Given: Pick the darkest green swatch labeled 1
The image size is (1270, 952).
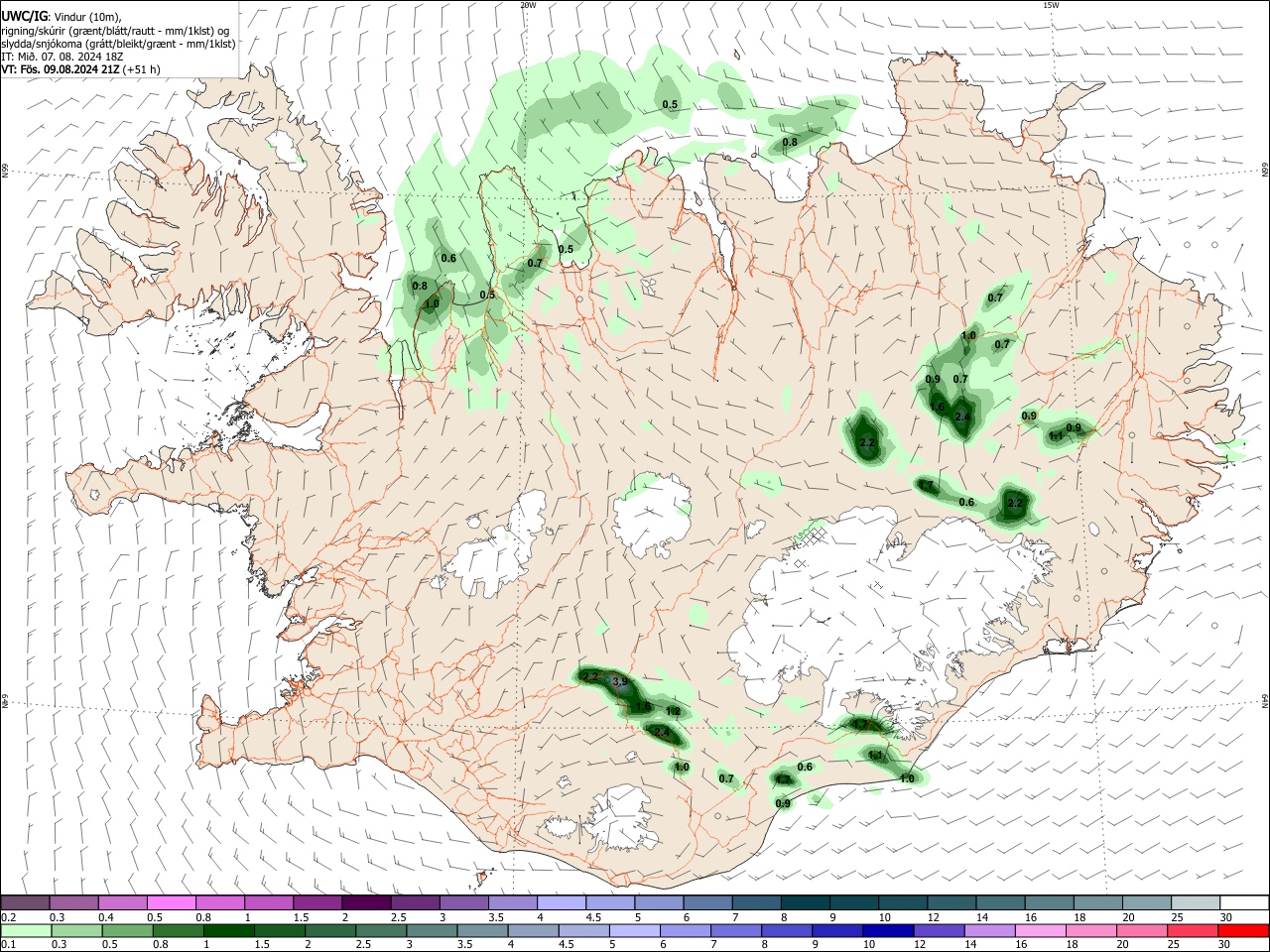Looking at the screenshot, I should [228, 930].
